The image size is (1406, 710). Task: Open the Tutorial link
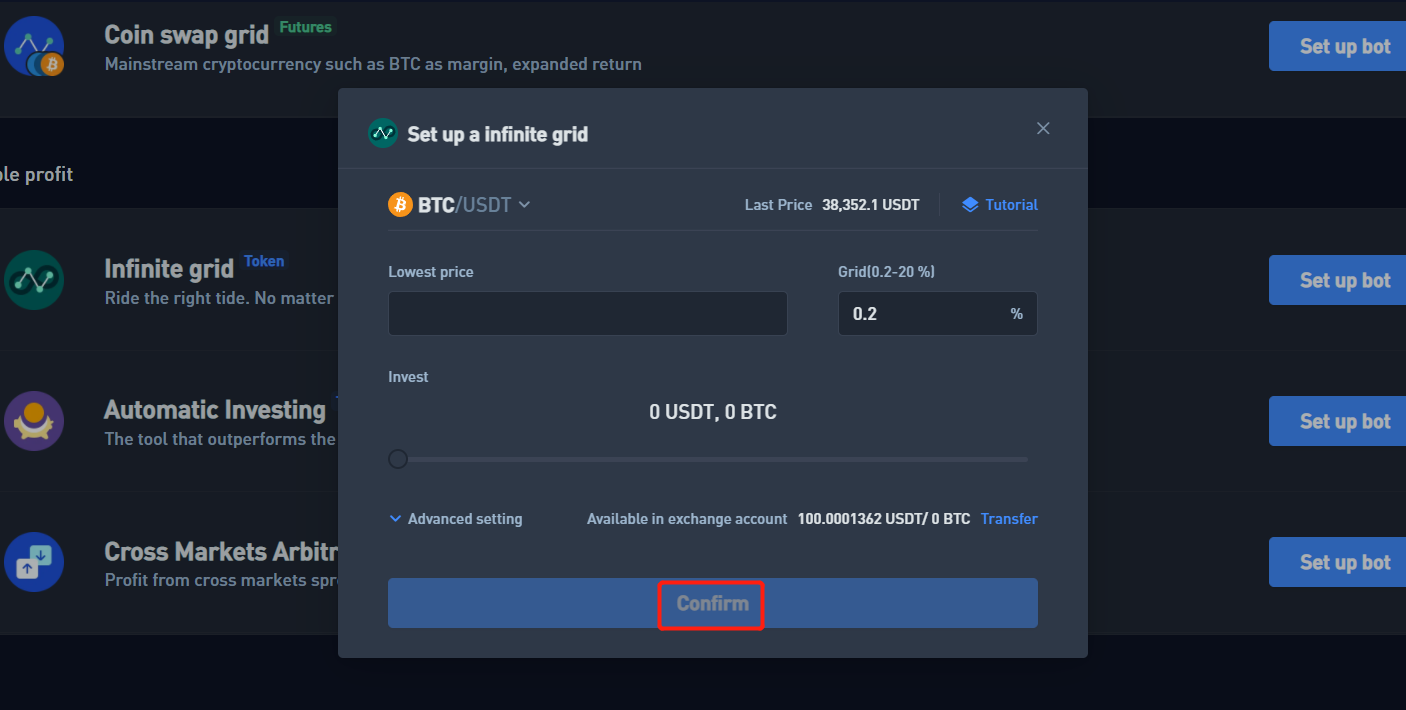click(1011, 205)
